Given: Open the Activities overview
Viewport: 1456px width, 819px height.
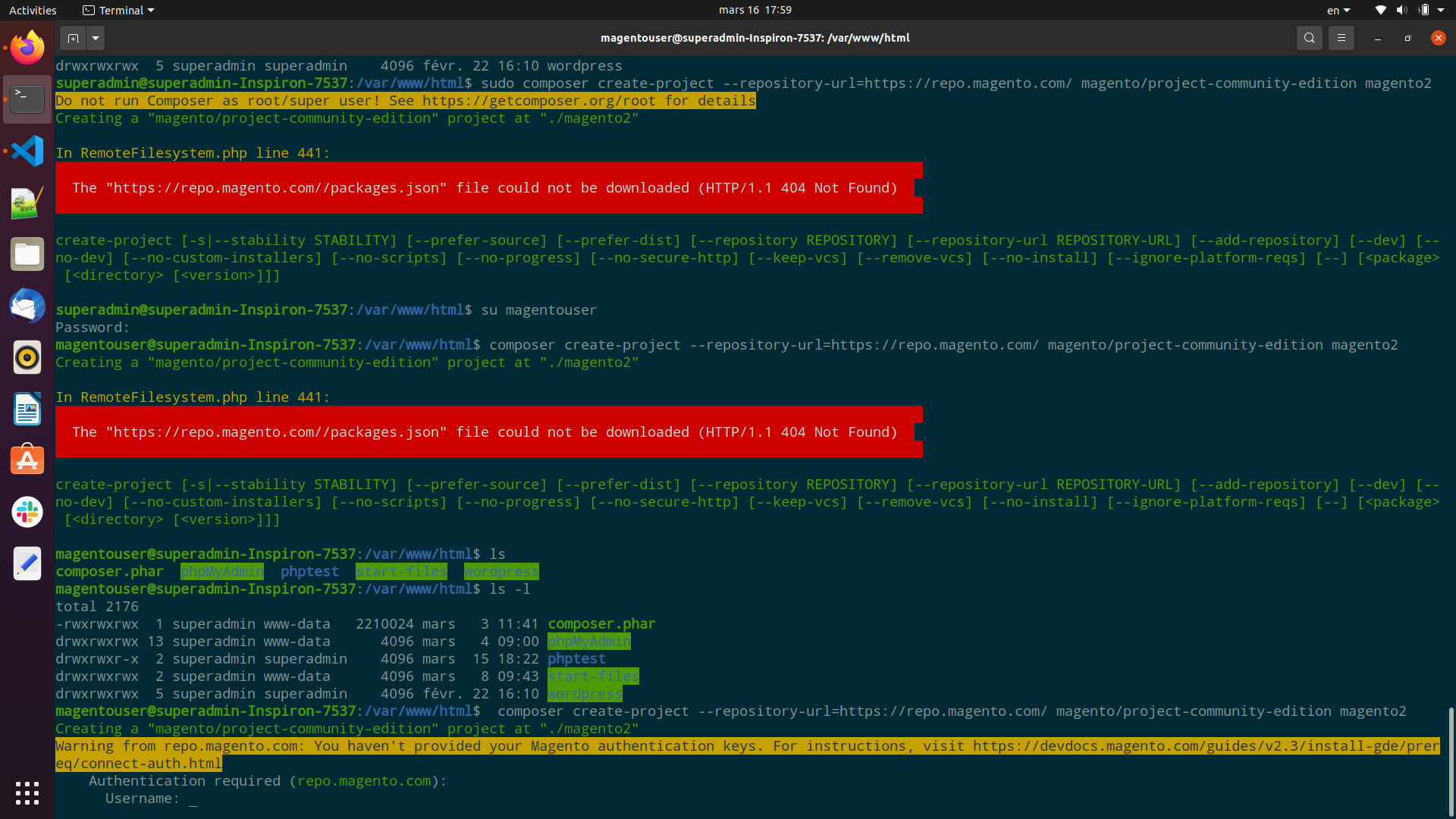Looking at the screenshot, I should point(33,10).
